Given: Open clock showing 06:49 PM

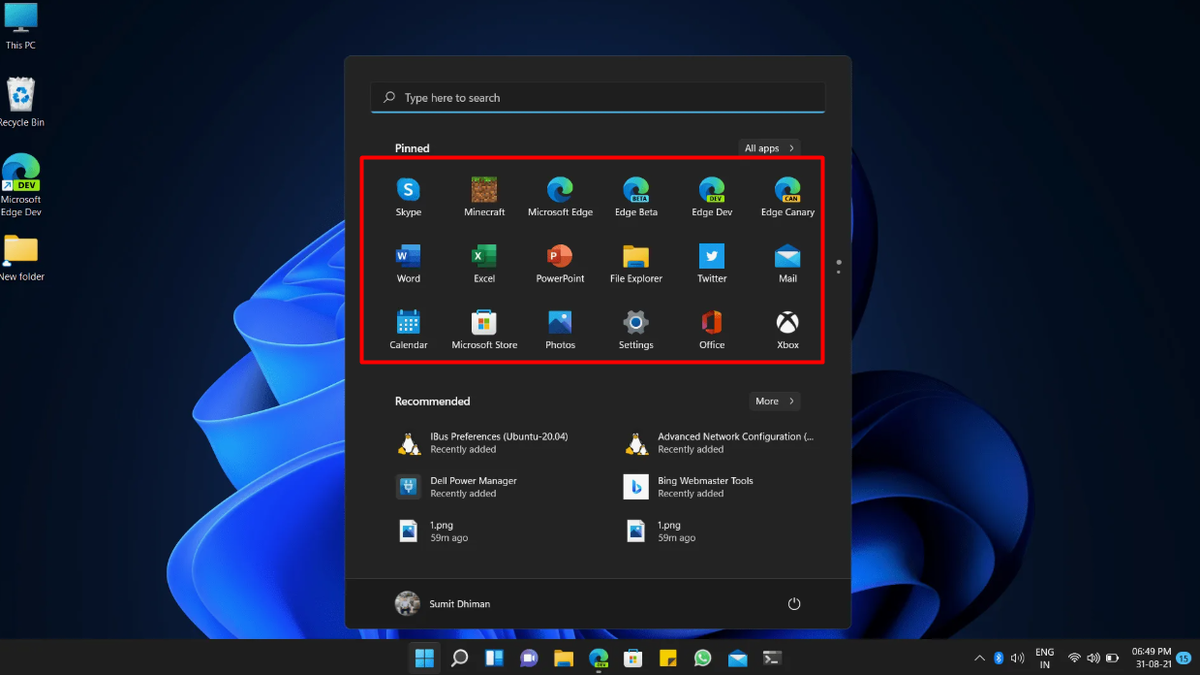Looking at the screenshot, I should click(x=1151, y=658).
